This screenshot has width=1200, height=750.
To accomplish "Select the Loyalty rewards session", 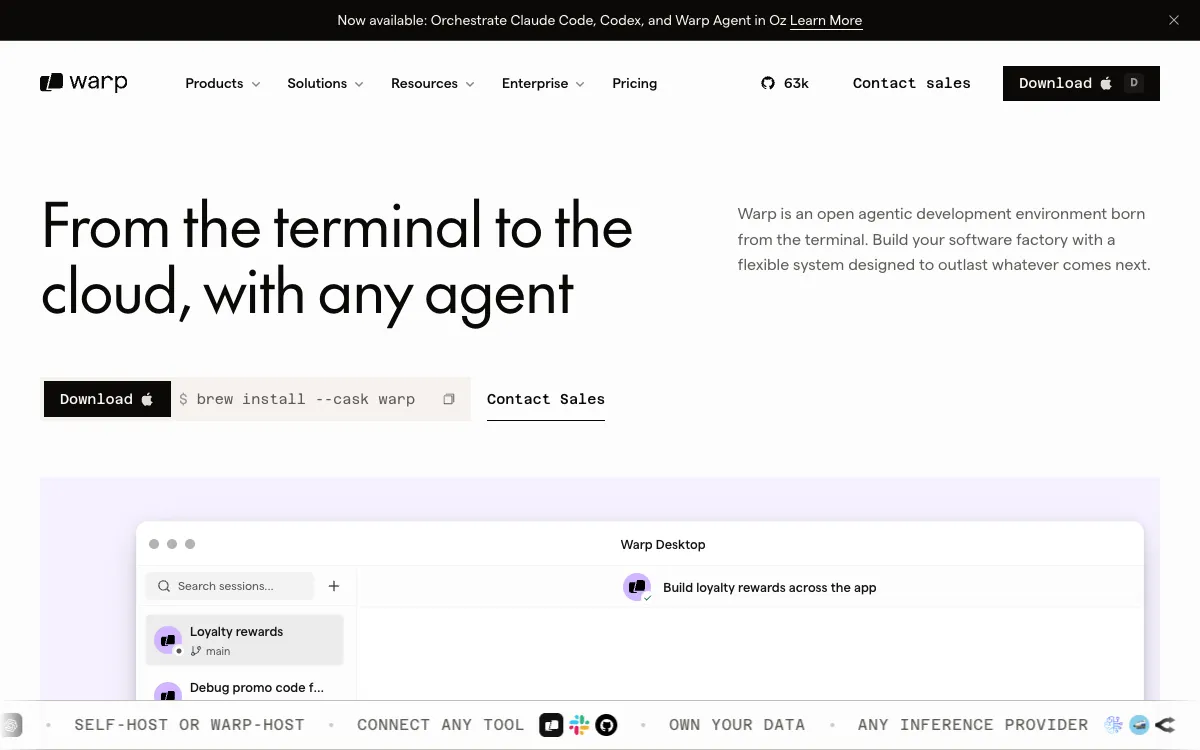I will tap(245, 640).
